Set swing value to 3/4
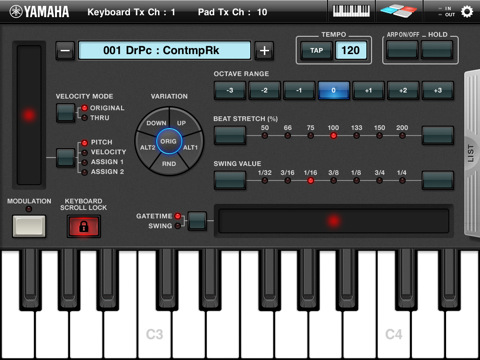This screenshot has height=360, width=480. pyautogui.click(x=379, y=180)
